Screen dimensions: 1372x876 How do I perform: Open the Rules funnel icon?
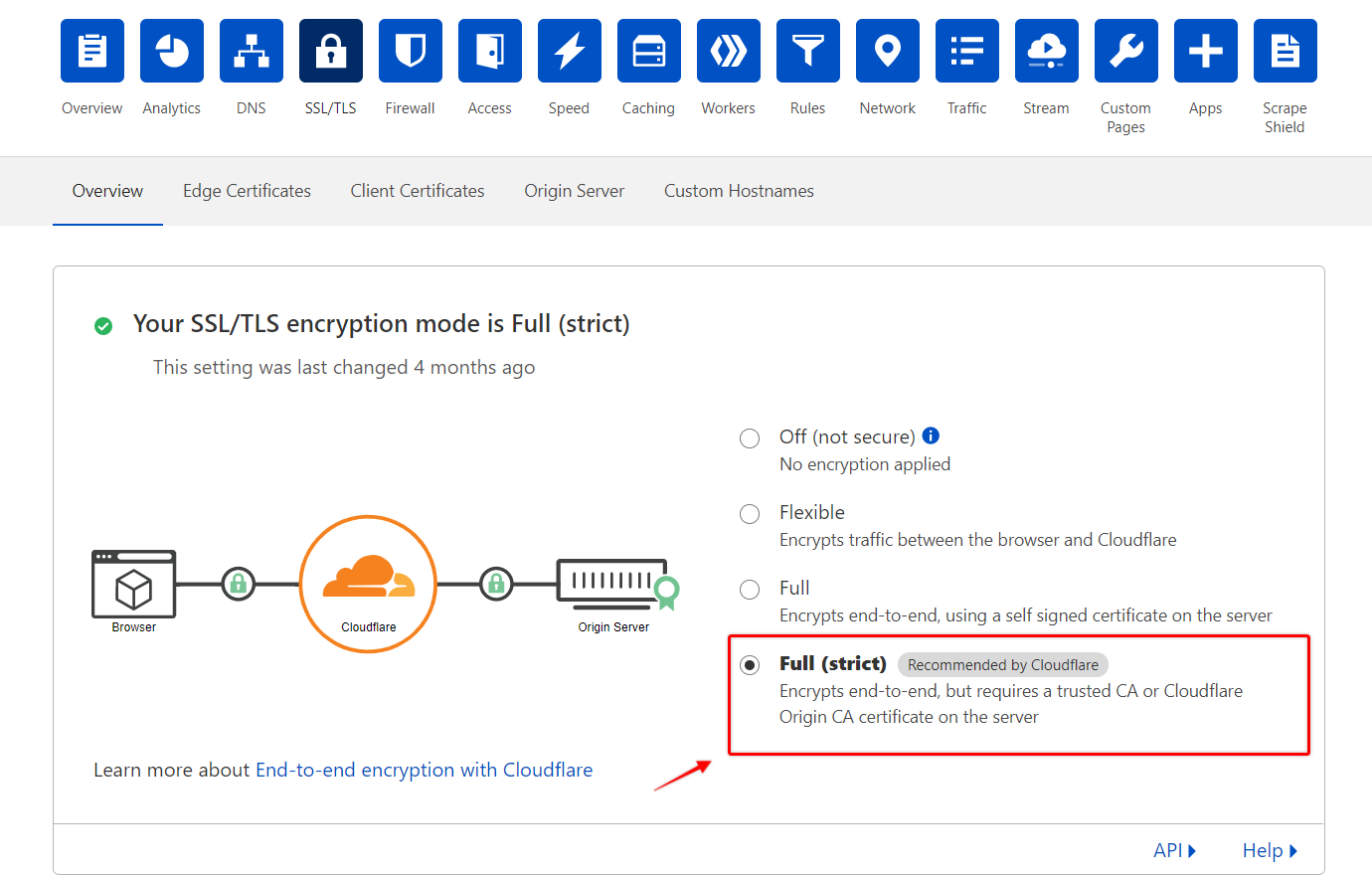coord(808,51)
